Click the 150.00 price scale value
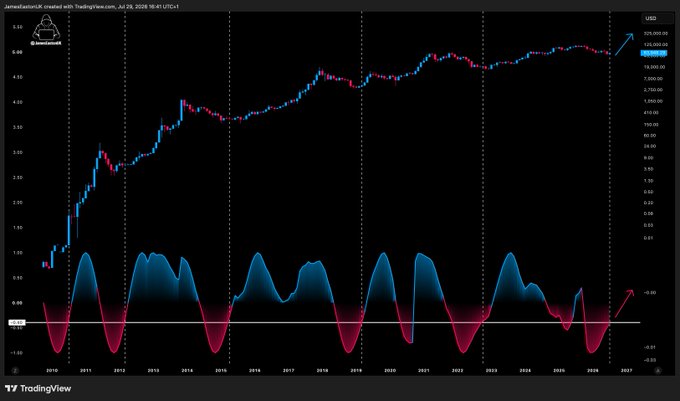Screen dimensions: 680x401 (x=651, y=125)
